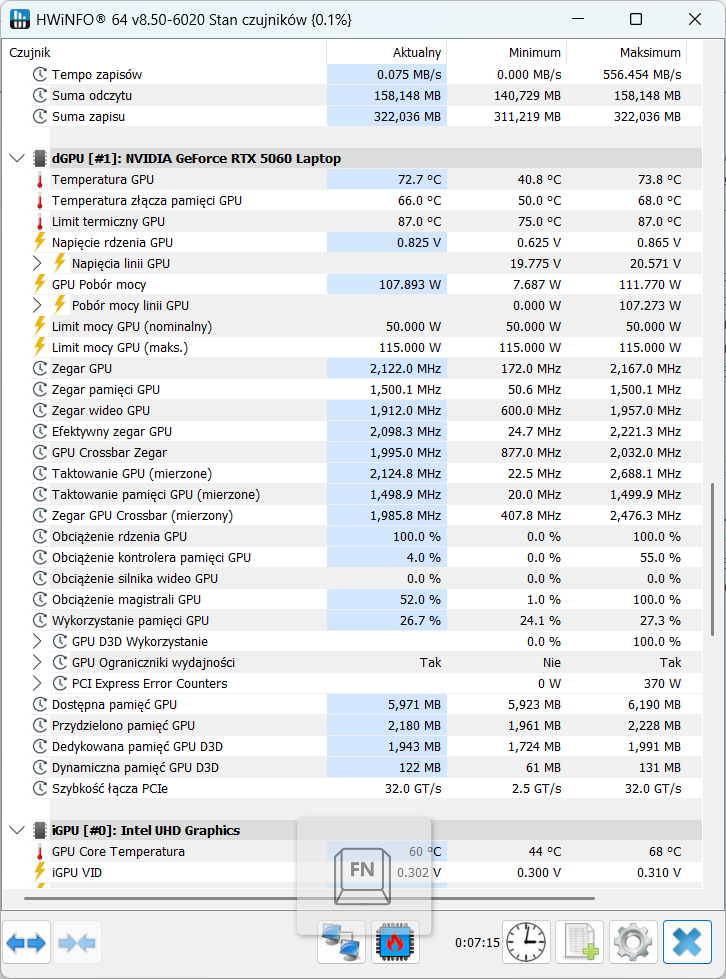Click lightning icon beside iGPU VID

pos(40,872)
